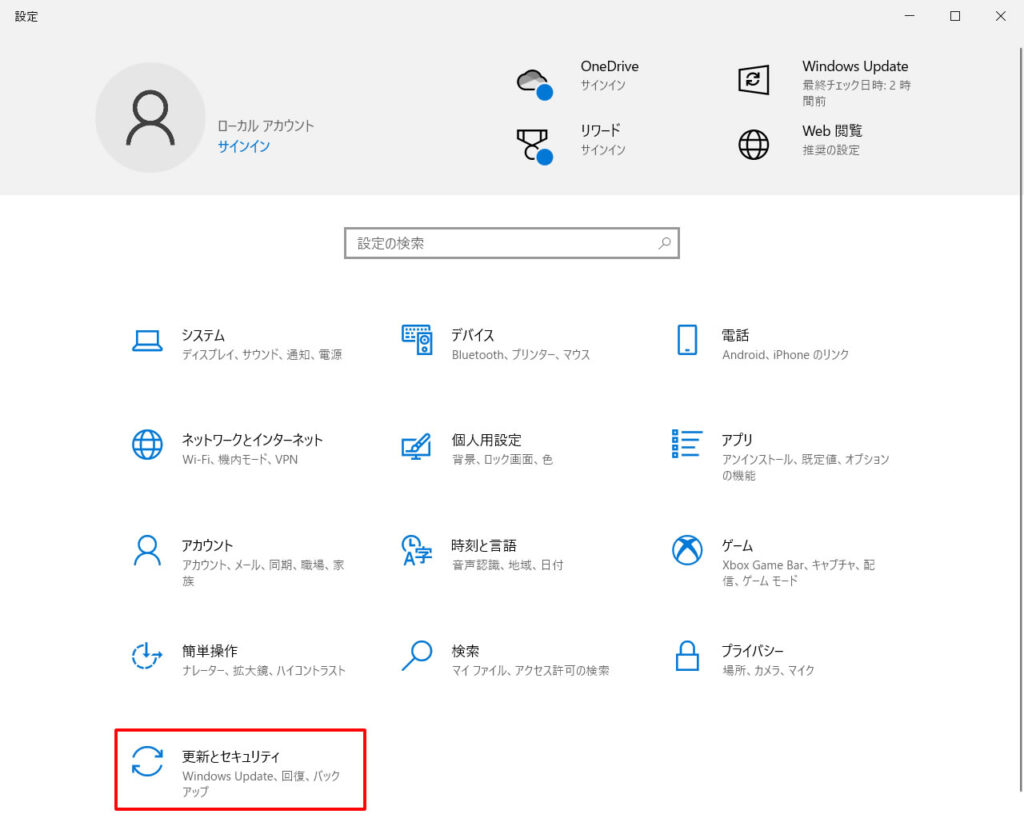Screen dimensions: 1024x822
Task: Open the リワード (Rewards) panel
Action: coord(533,144)
